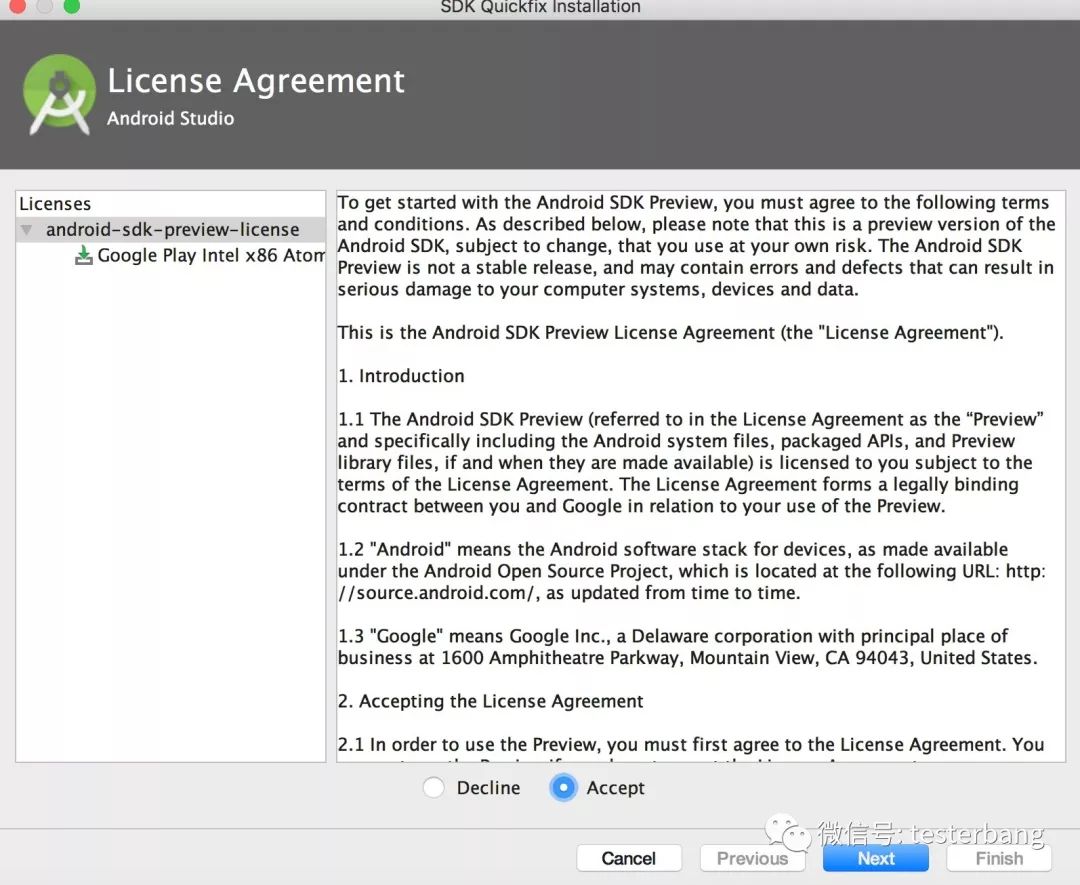The width and height of the screenshot is (1080, 885).
Task: Click the Finish button
Action: (999, 858)
